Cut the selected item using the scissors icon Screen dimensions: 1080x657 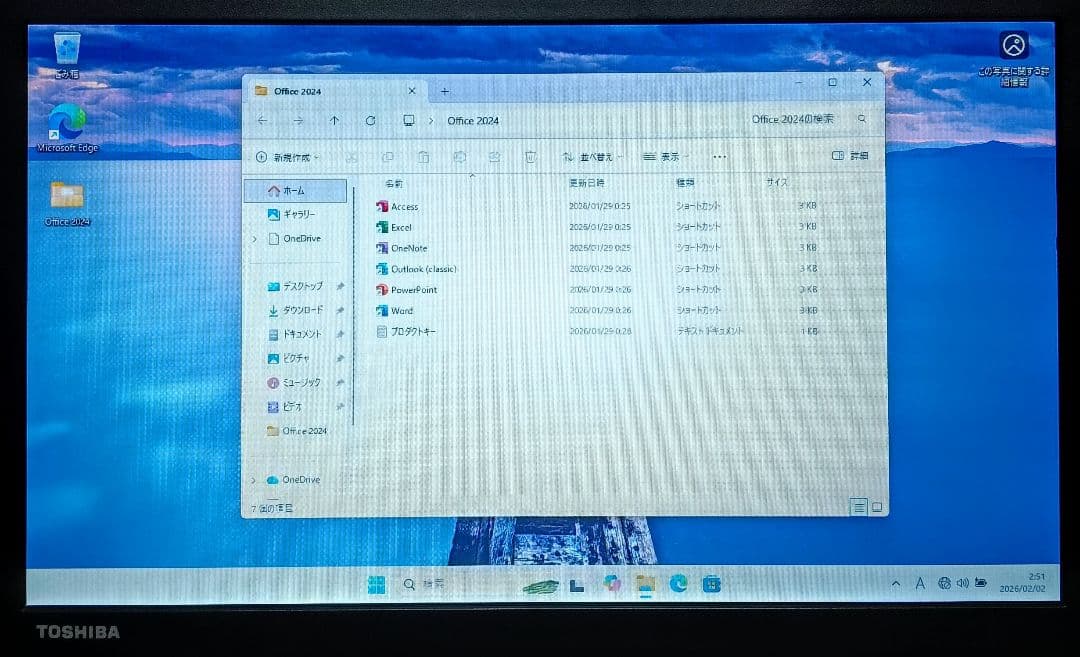coord(352,157)
